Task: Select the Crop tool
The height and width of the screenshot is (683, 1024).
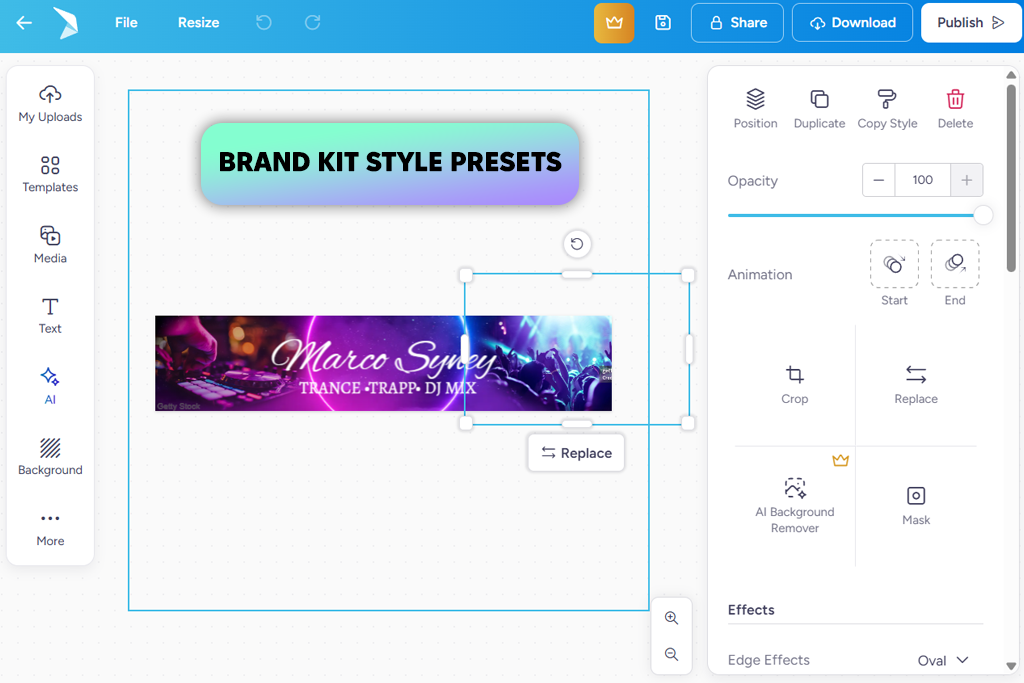Action: click(795, 385)
